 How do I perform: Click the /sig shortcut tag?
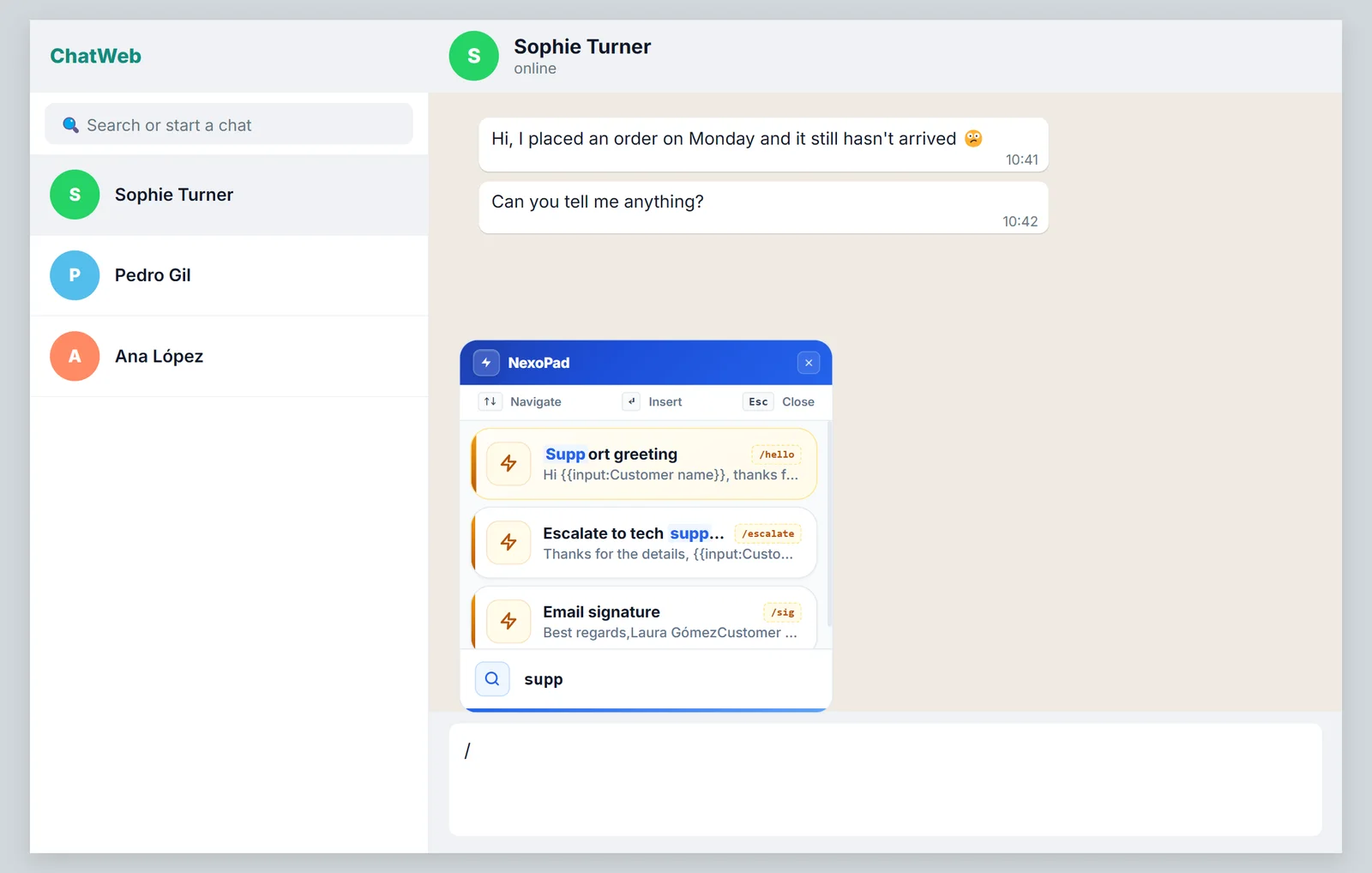click(x=783, y=612)
